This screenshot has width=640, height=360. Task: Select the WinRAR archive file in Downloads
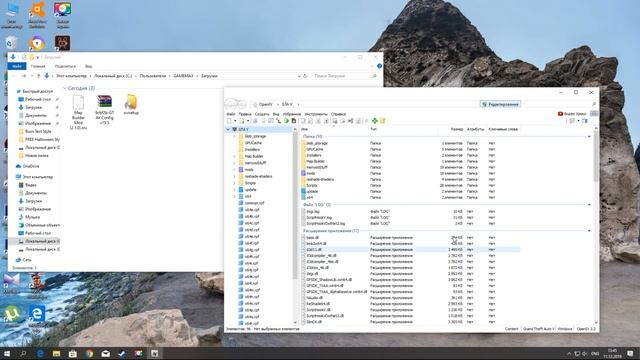104,109
